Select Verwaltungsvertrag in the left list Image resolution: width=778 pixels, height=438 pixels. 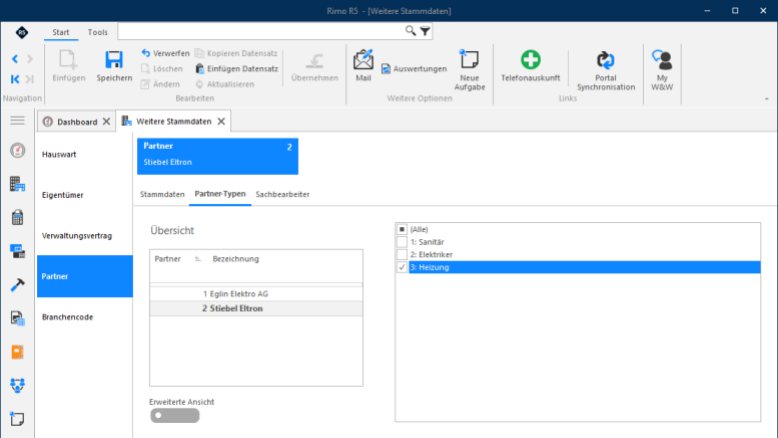(85, 236)
